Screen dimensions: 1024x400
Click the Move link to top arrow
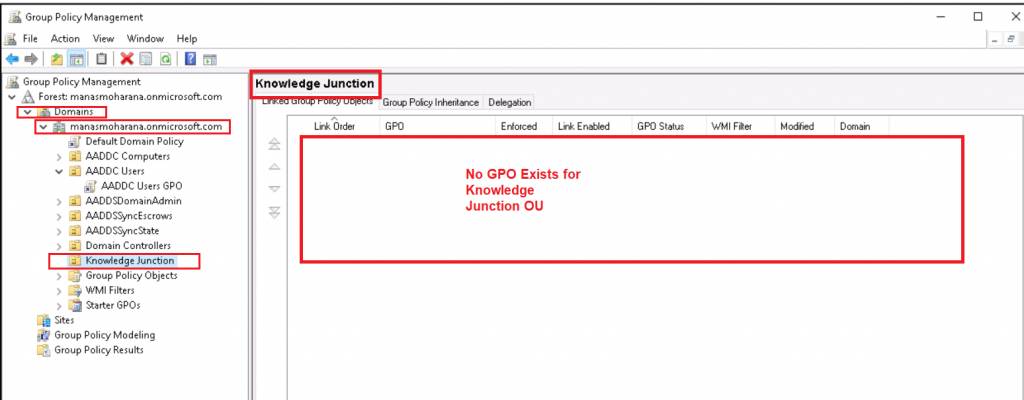[x=275, y=144]
